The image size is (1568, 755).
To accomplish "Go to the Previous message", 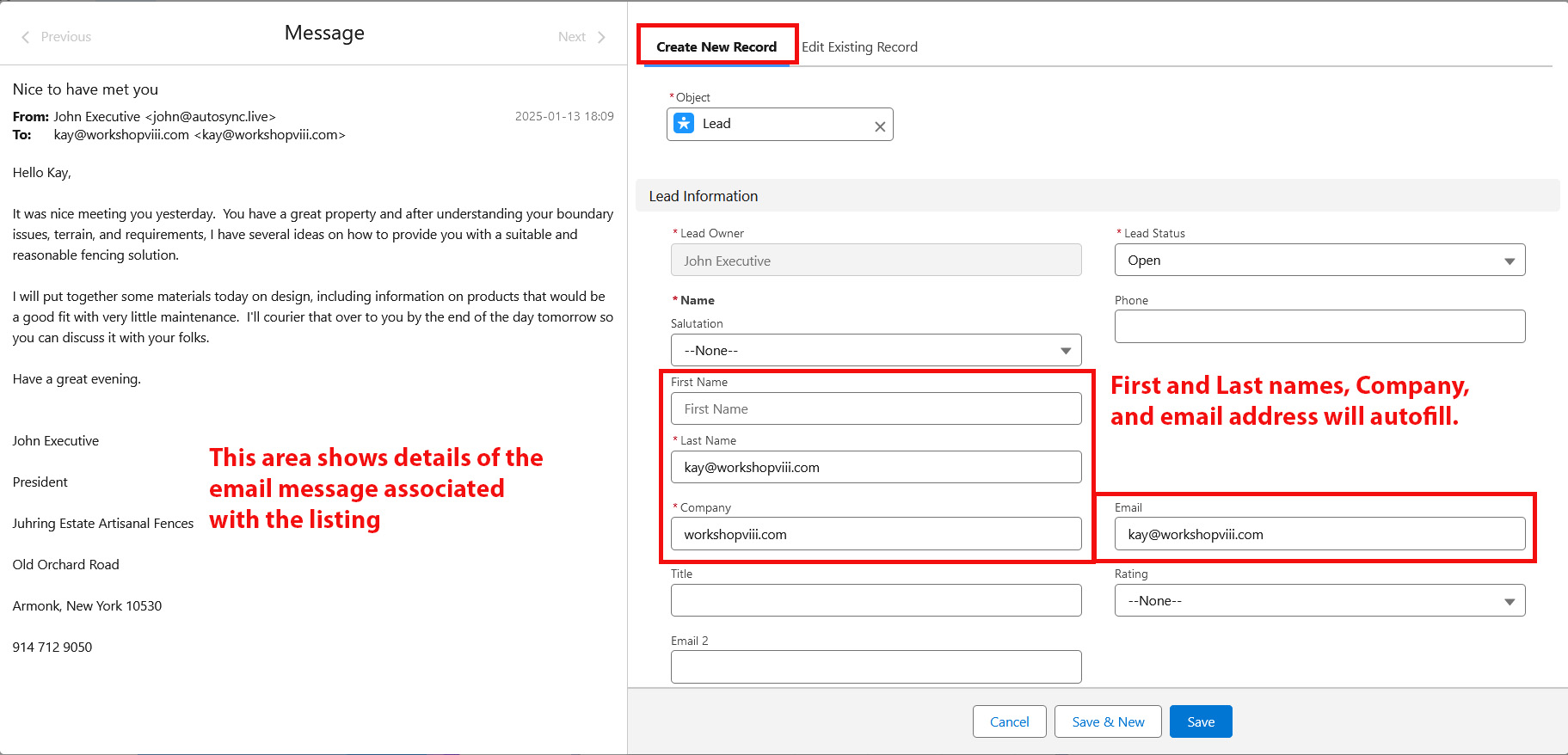I will click(x=56, y=37).
